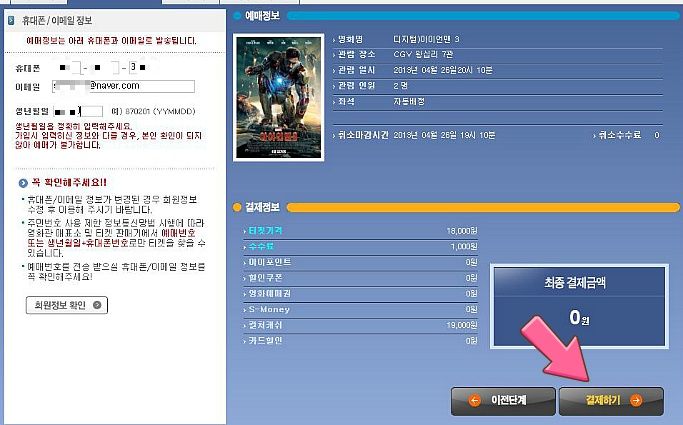Click the blue bullet beside 예매정보

tap(237, 16)
